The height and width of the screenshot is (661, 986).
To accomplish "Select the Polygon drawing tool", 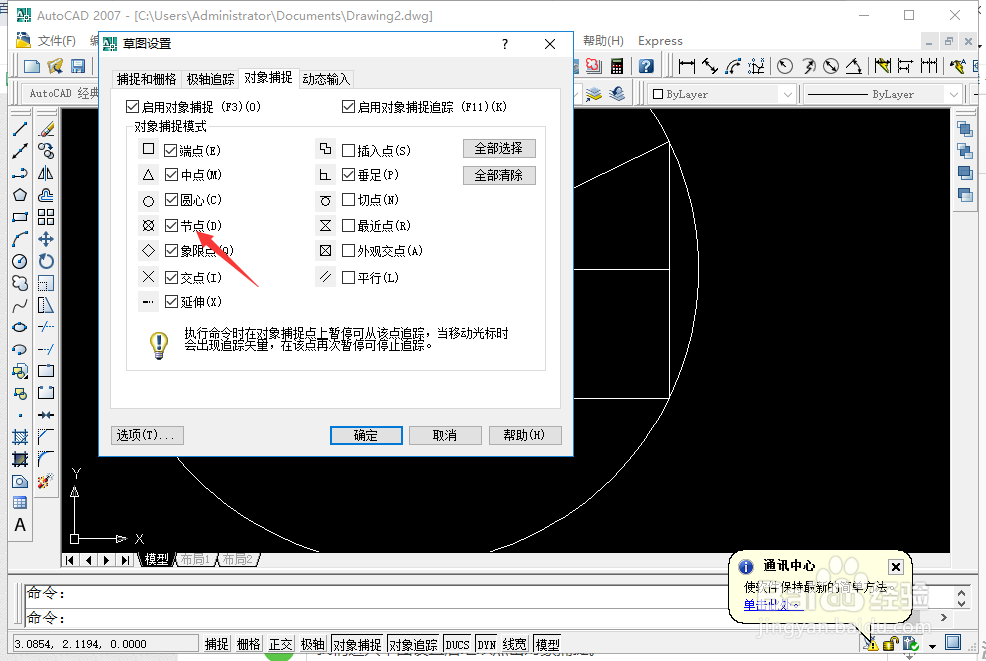I will [19, 195].
